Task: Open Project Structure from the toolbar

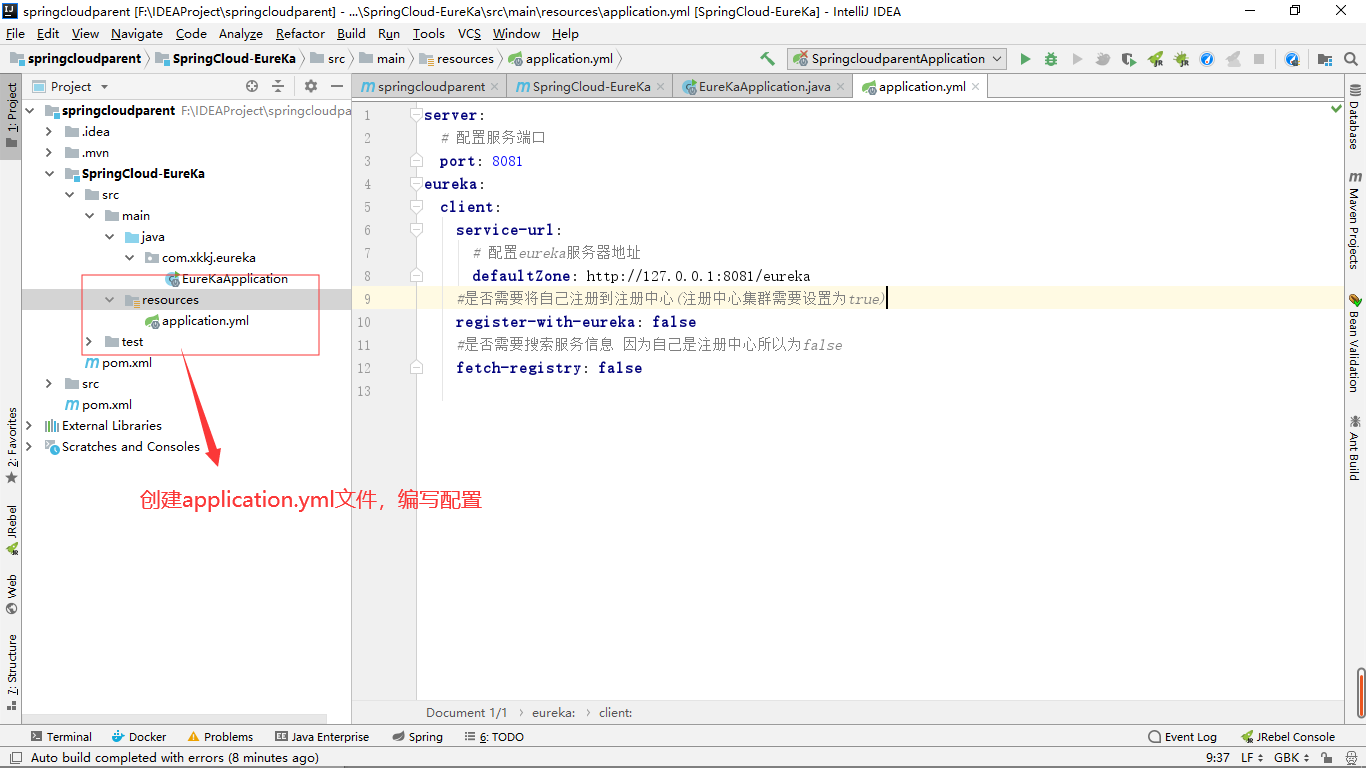Action: 1325,59
